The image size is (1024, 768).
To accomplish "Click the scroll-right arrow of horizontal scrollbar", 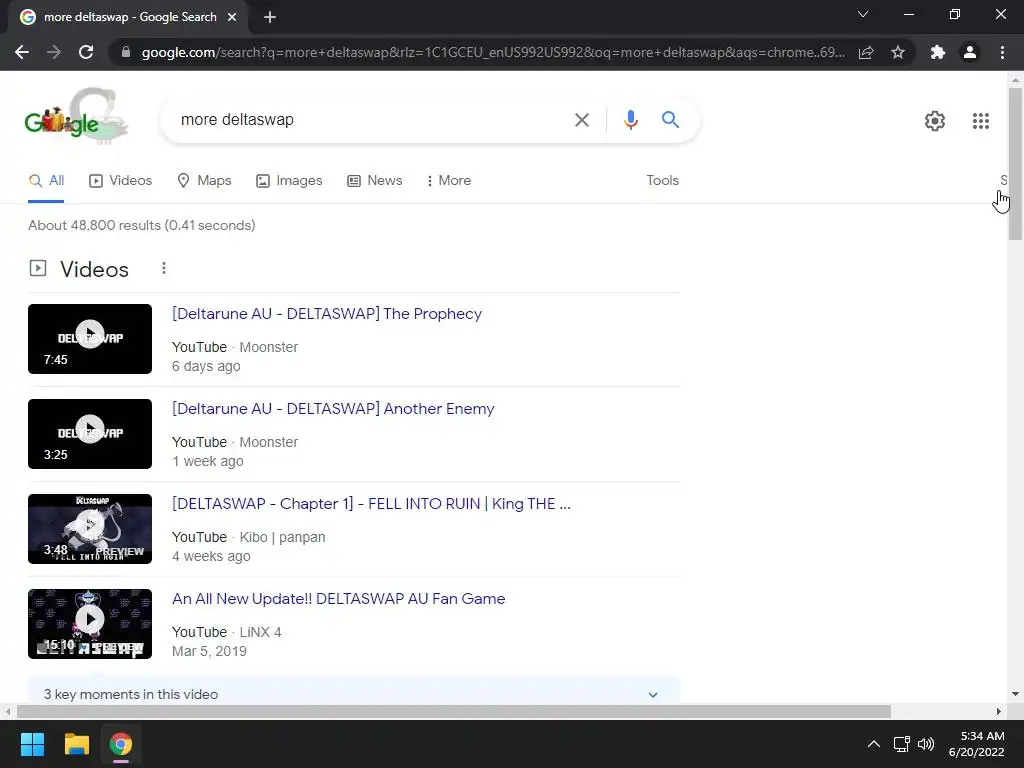I will pos(999,711).
